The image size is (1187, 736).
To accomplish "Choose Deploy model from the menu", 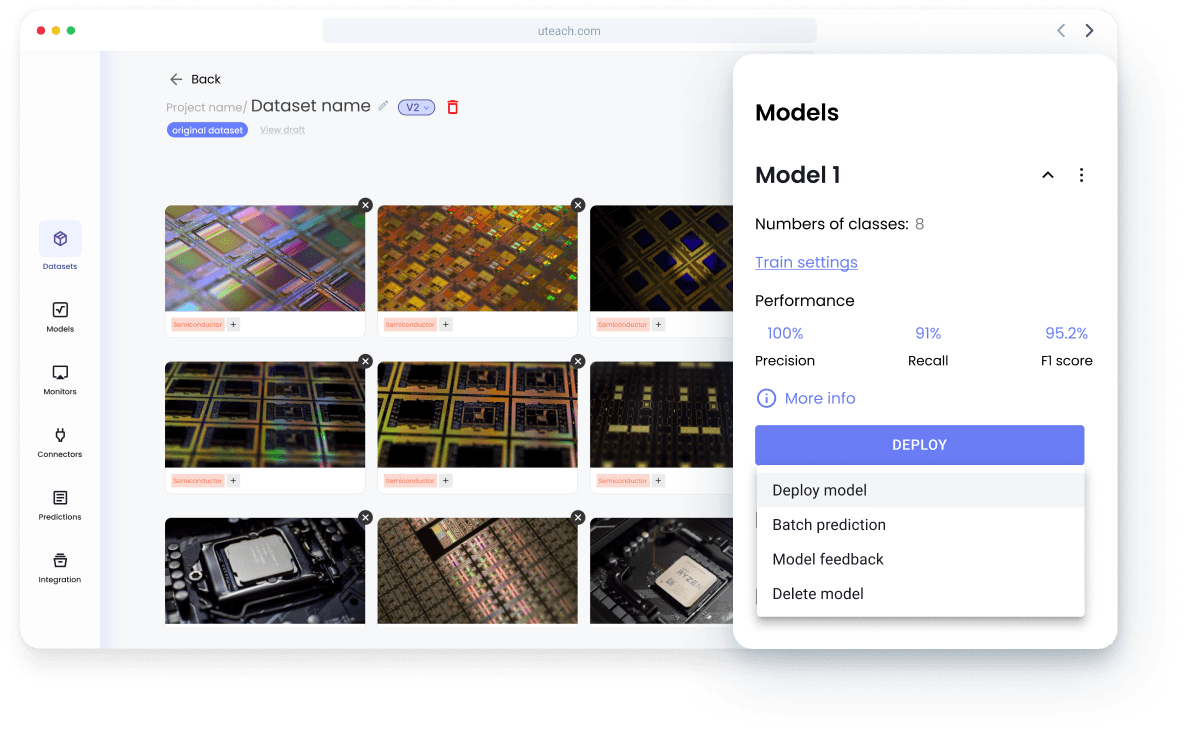I will pos(819,490).
